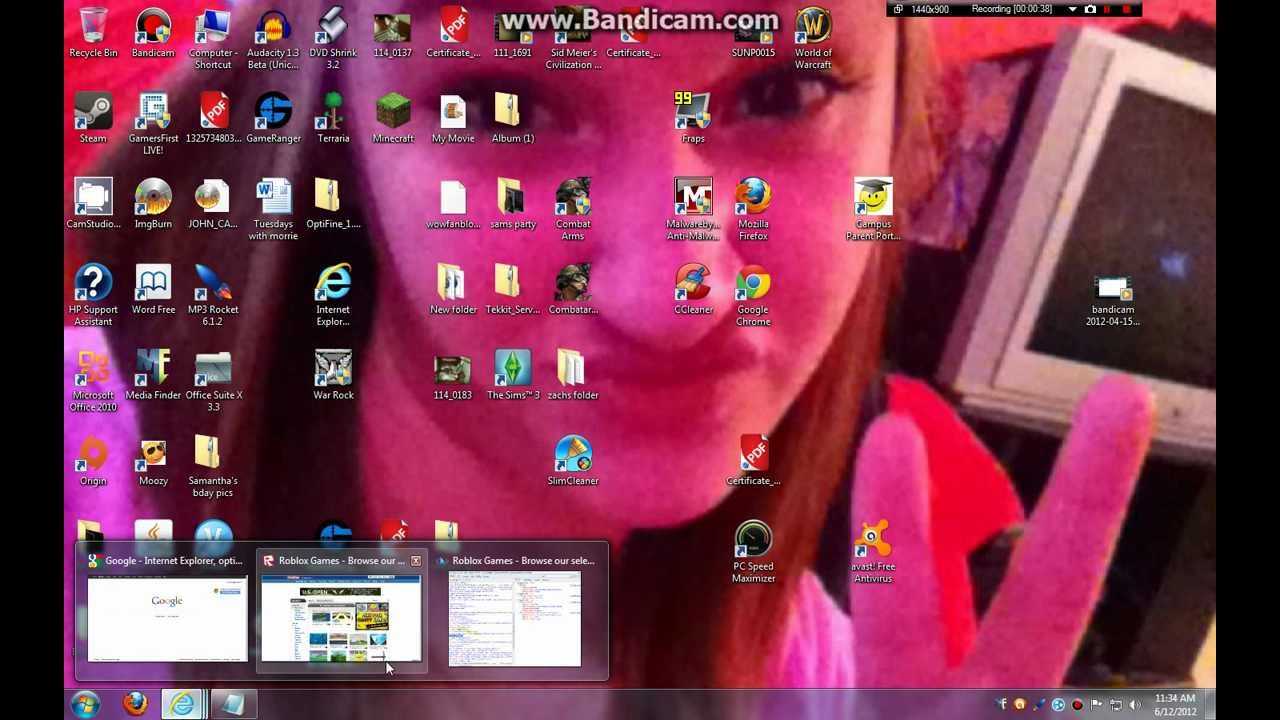
Task: Switch to Google - Internet Explorer preview thumbnail
Action: [x=167, y=620]
